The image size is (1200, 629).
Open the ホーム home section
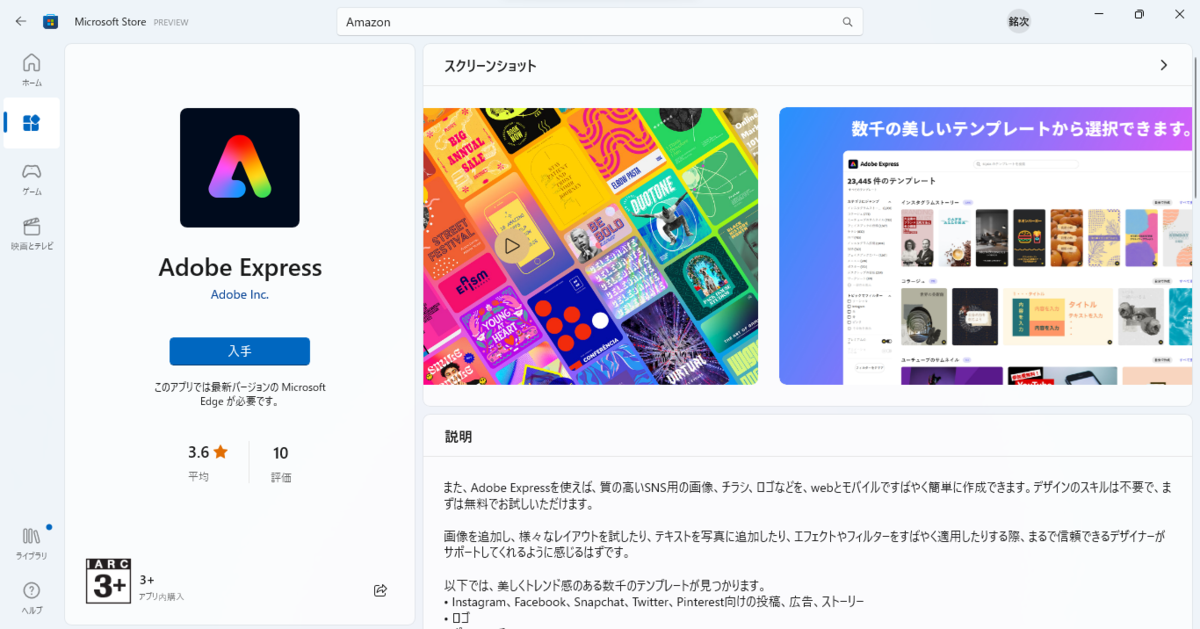point(32,70)
